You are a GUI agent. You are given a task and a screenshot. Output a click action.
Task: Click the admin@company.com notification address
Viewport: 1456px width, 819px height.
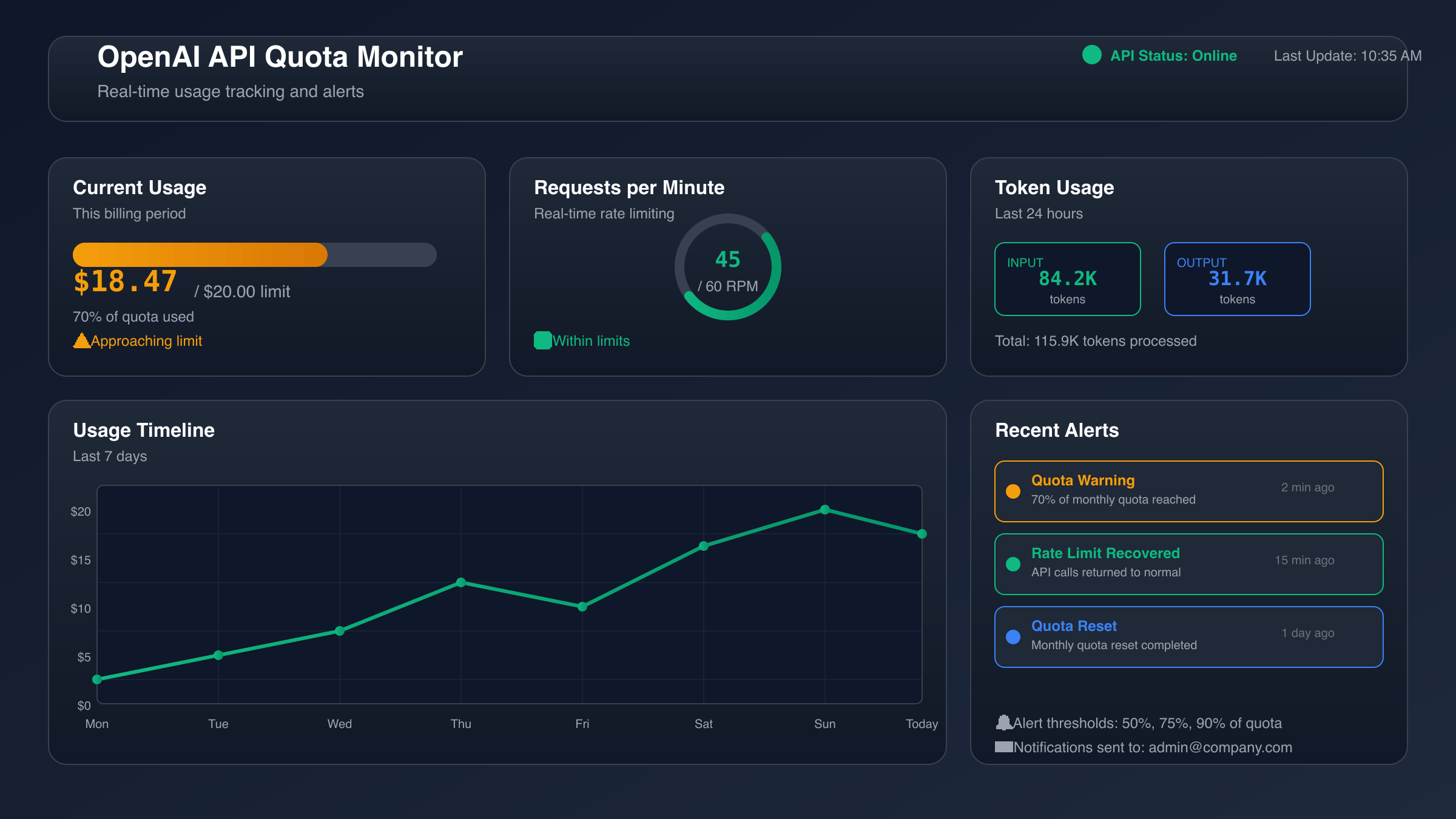[x=1221, y=747]
